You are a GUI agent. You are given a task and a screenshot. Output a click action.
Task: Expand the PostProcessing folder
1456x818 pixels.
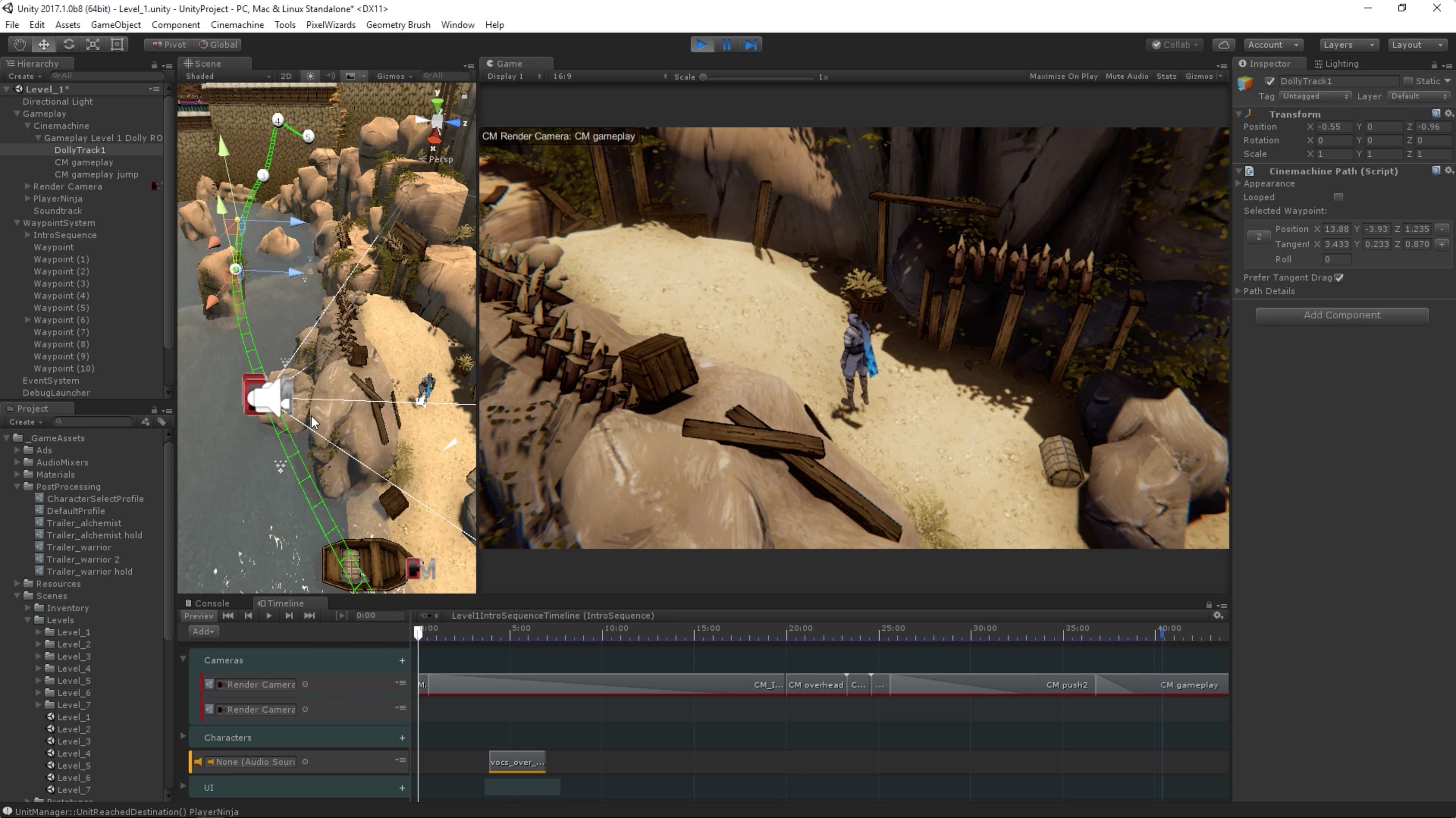15,486
